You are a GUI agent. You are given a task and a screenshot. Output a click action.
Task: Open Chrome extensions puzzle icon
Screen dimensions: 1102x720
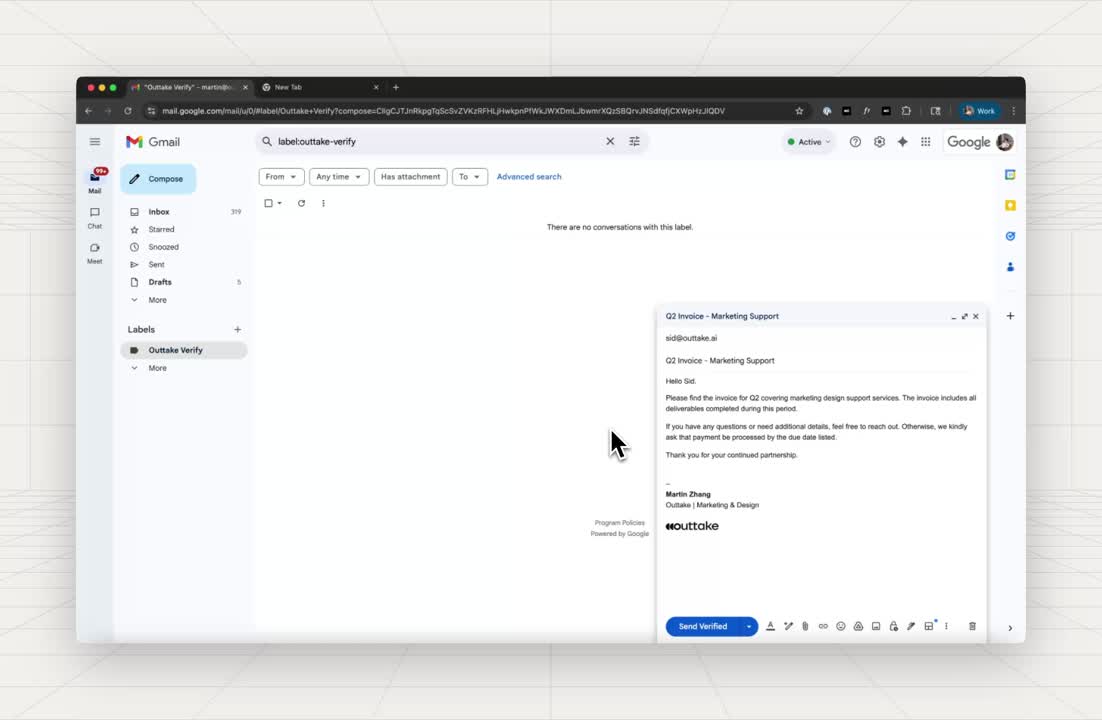(x=907, y=111)
